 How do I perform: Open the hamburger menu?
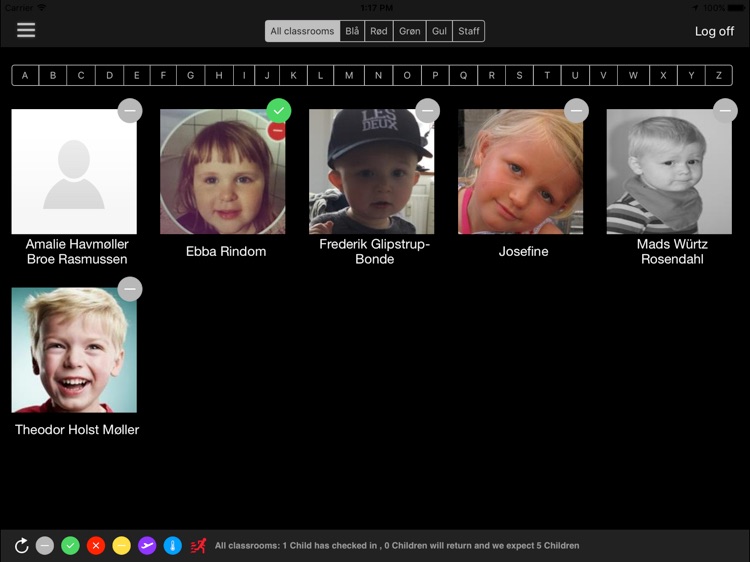click(26, 30)
